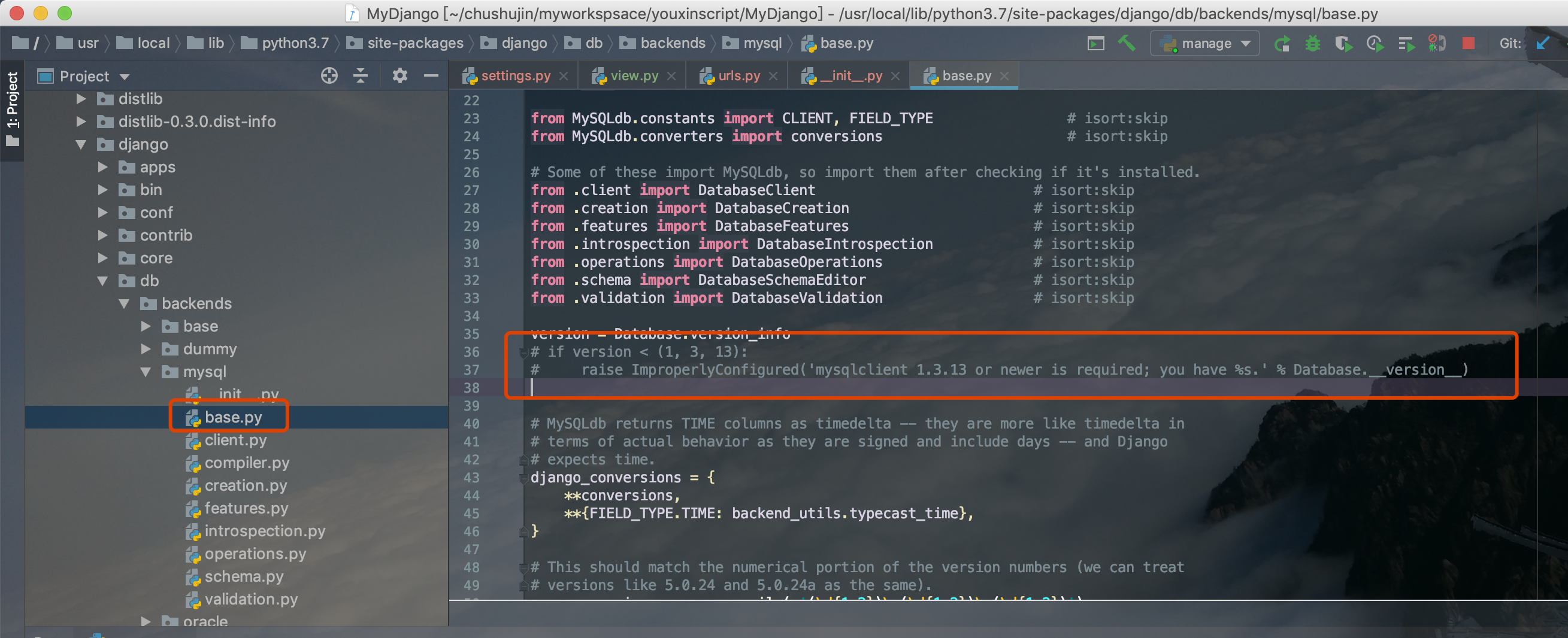Click the usr breadcrumb in navigation bar

(77, 43)
